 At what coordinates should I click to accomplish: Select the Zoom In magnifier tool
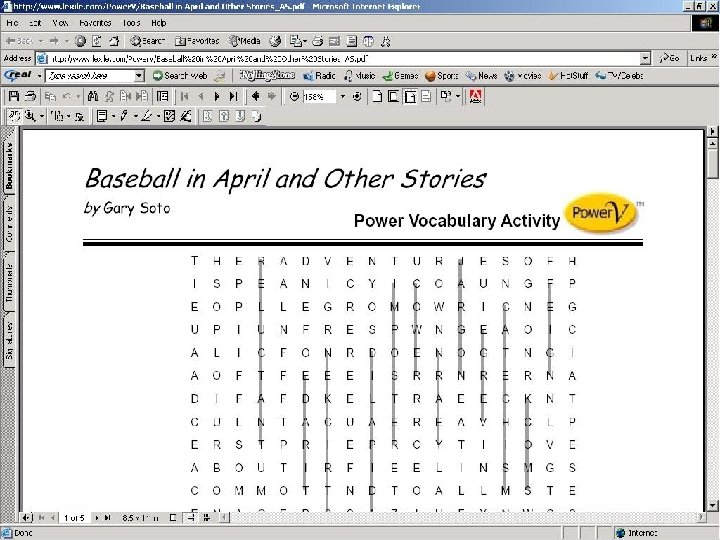(30, 116)
